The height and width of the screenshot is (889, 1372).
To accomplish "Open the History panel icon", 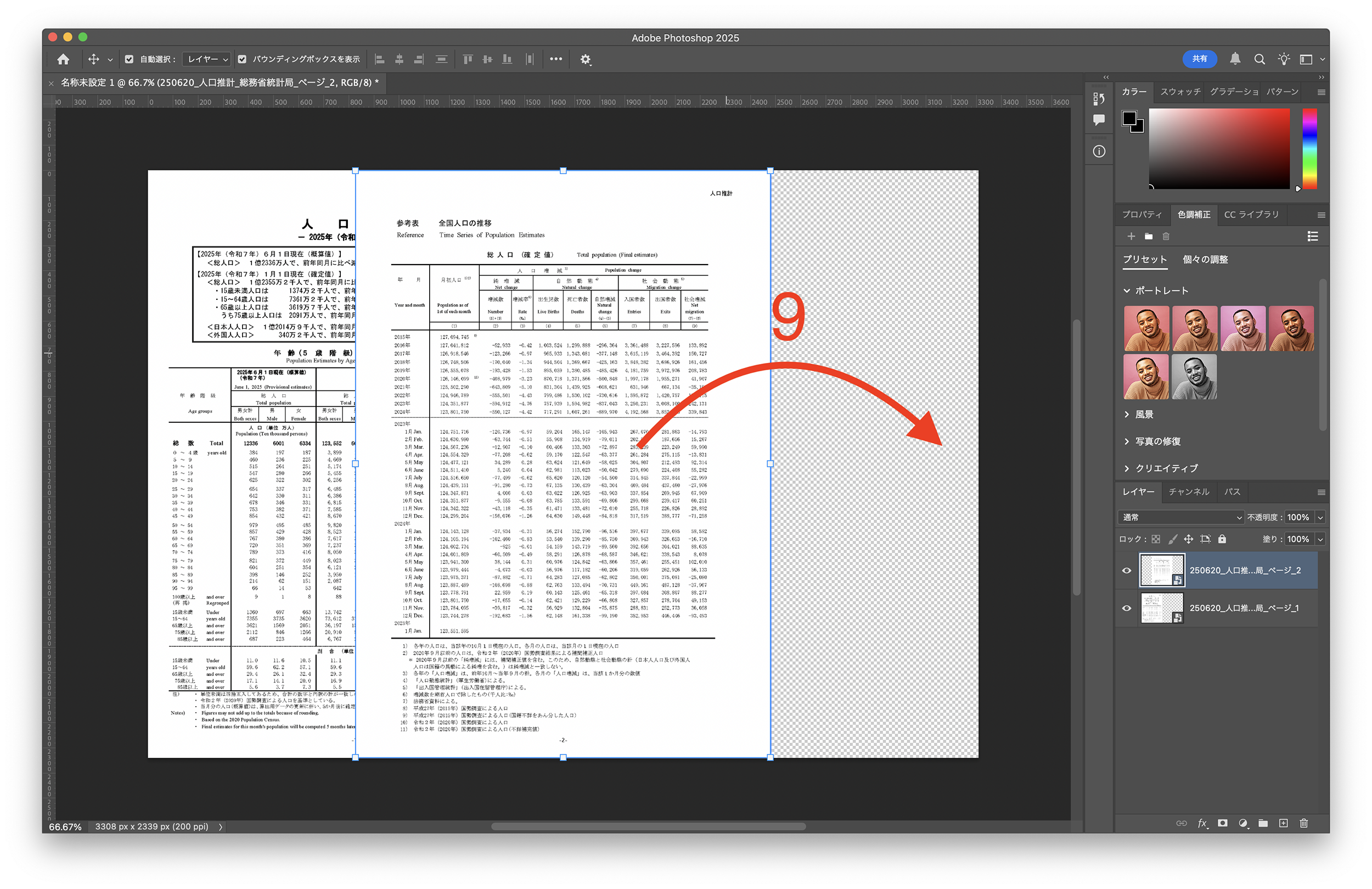I will click(1099, 99).
